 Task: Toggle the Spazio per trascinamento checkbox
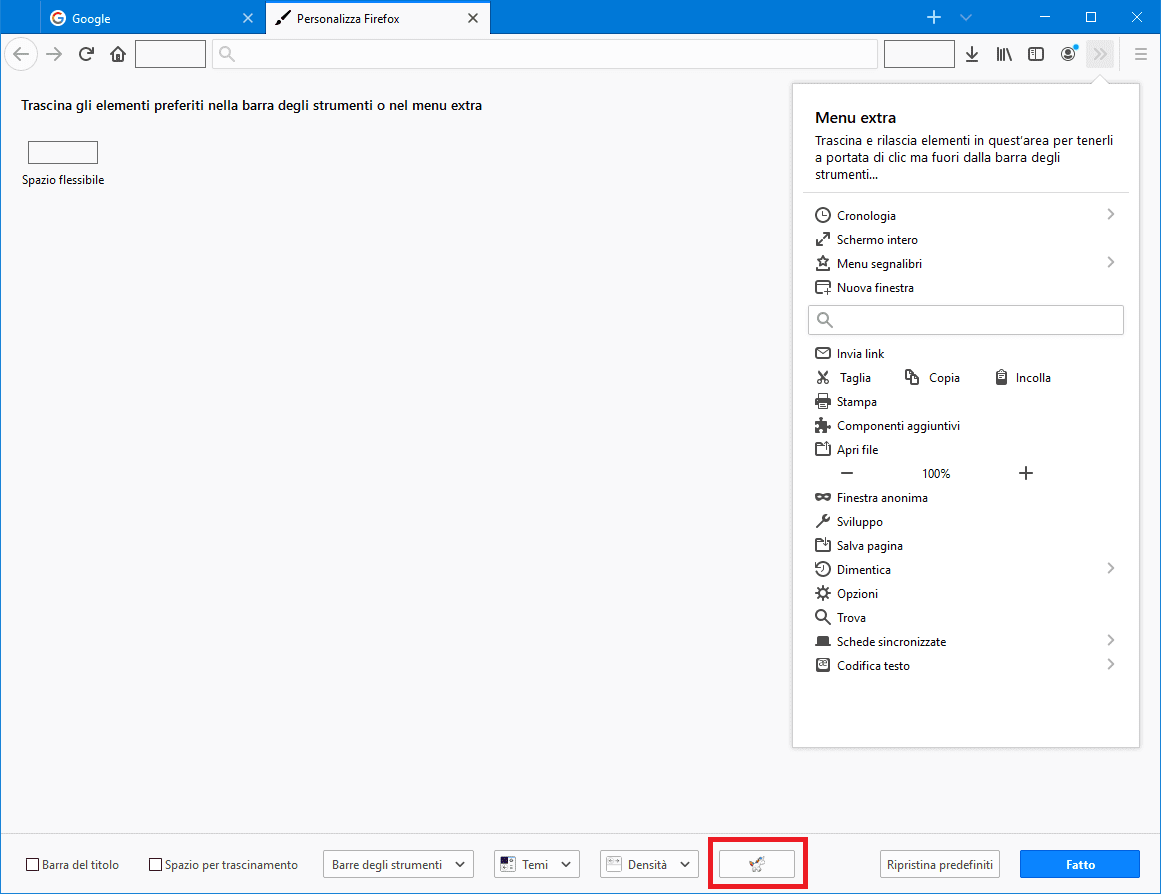click(155, 865)
